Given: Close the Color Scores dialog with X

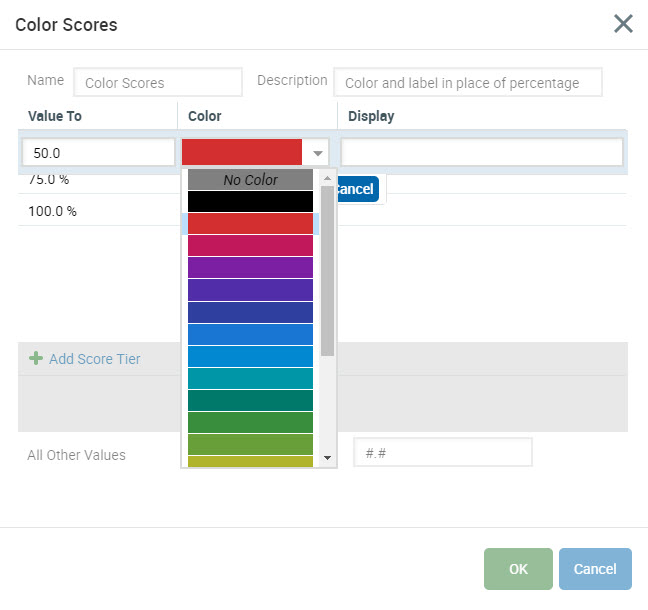Looking at the screenshot, I should coord(623,24).
